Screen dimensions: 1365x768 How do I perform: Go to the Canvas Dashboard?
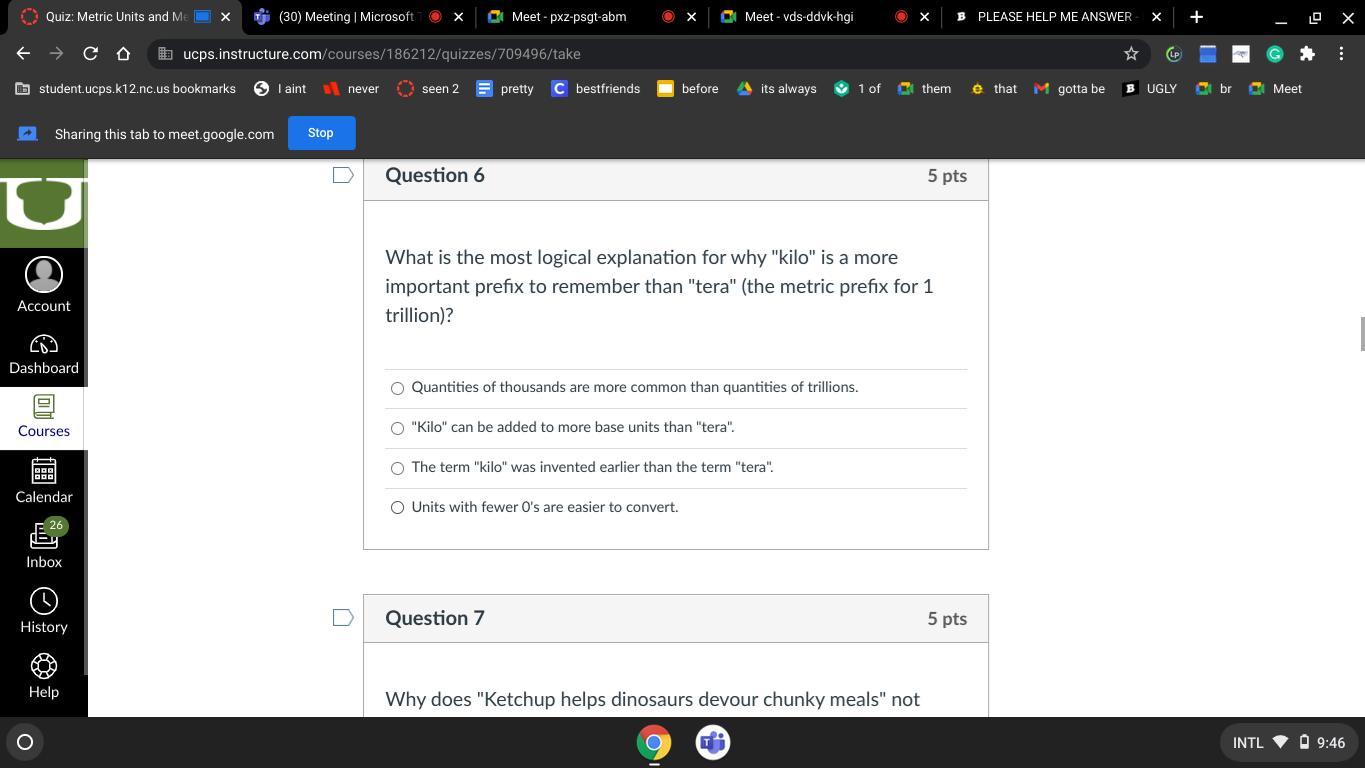[44, 354]
